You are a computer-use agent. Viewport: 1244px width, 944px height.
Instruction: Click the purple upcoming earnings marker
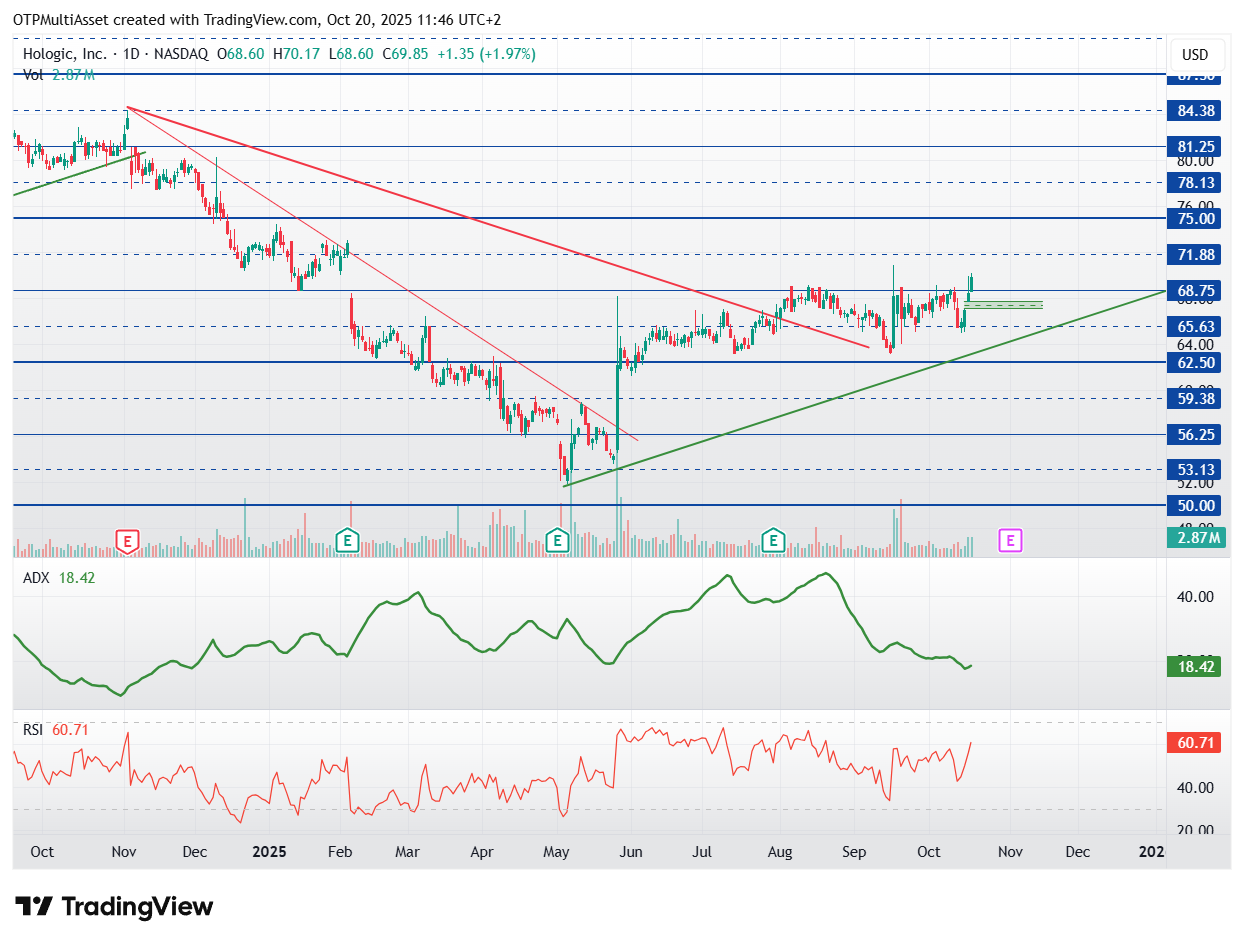pyautogui.click(x=1010, y=541)
